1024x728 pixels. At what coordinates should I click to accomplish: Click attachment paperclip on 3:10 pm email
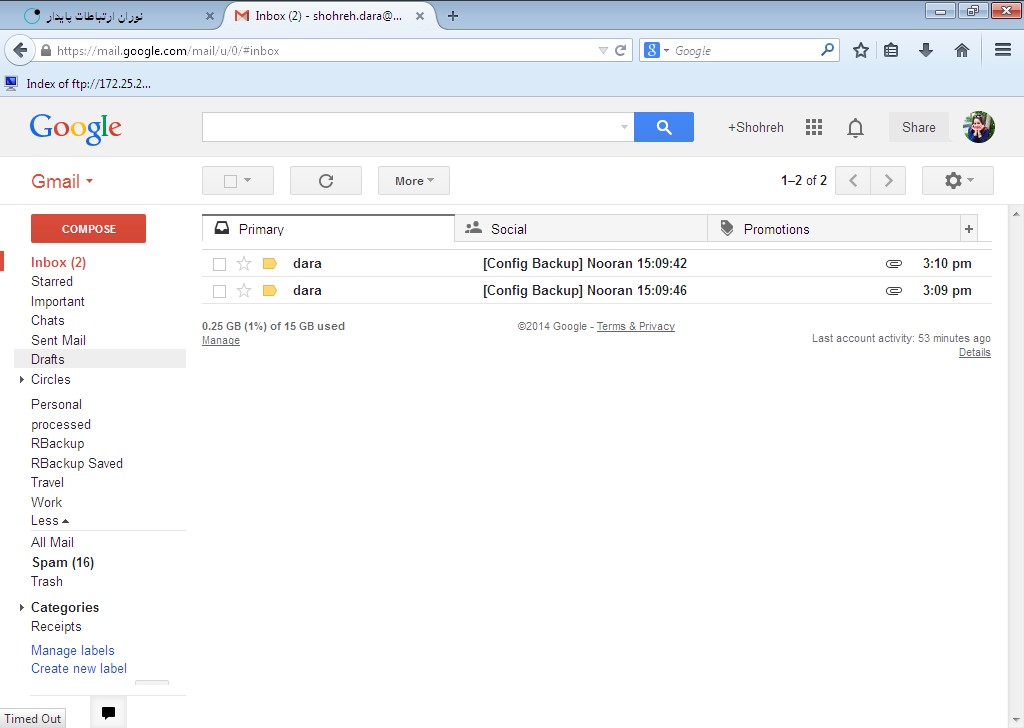(893, 264)
